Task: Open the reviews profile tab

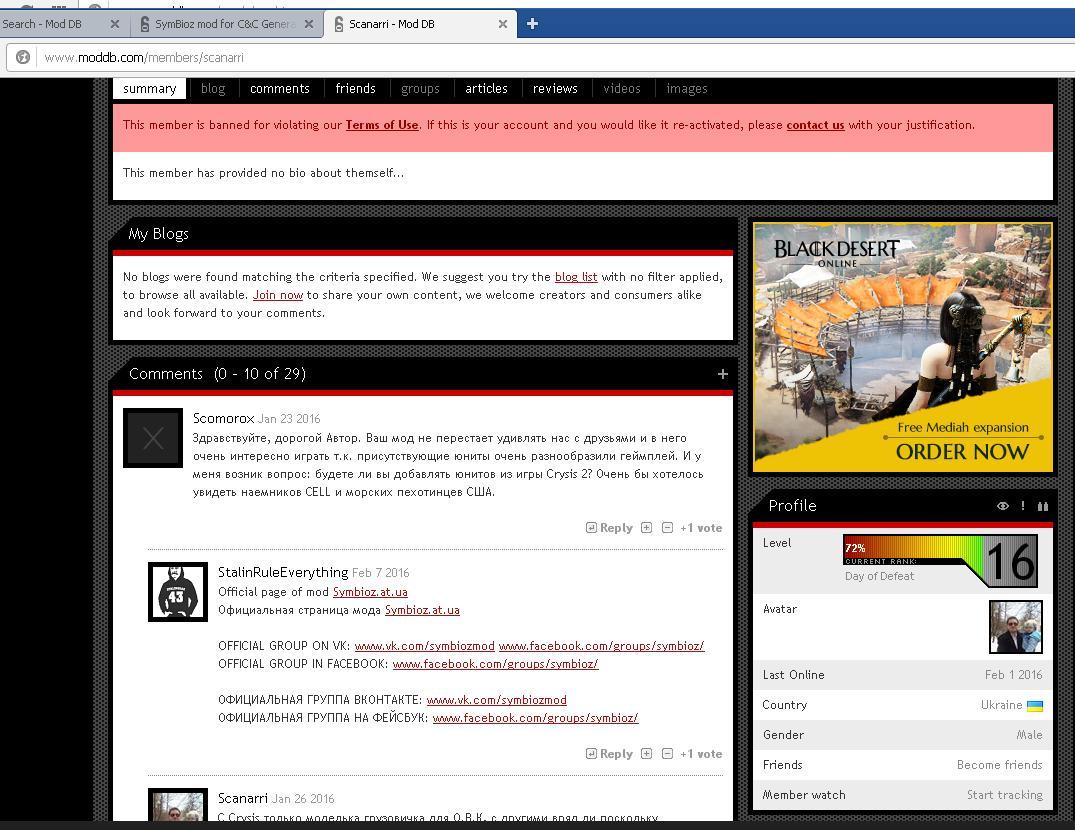Action: 554,89
